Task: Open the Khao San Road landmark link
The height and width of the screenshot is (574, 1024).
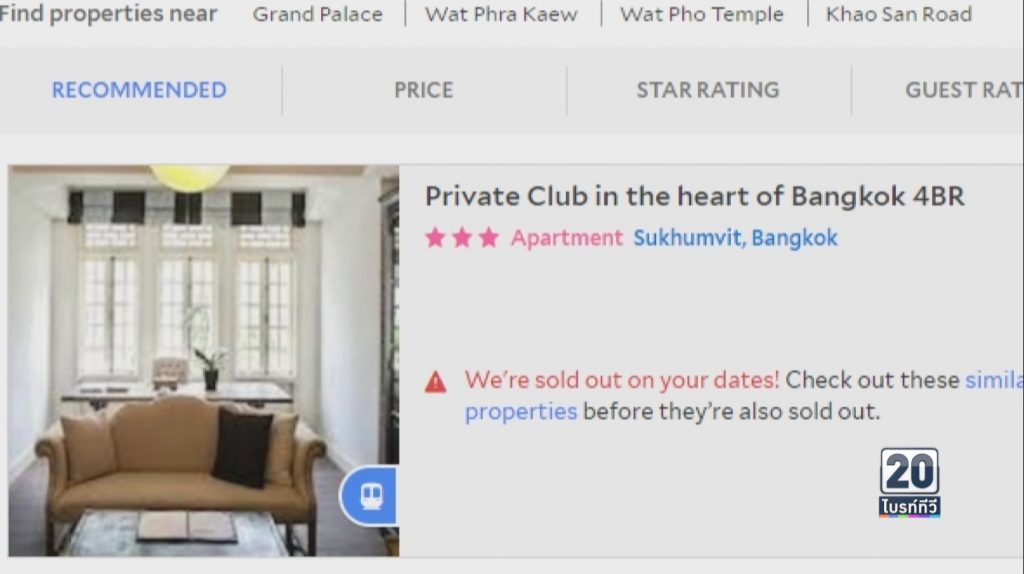Action: coord(899,14)
